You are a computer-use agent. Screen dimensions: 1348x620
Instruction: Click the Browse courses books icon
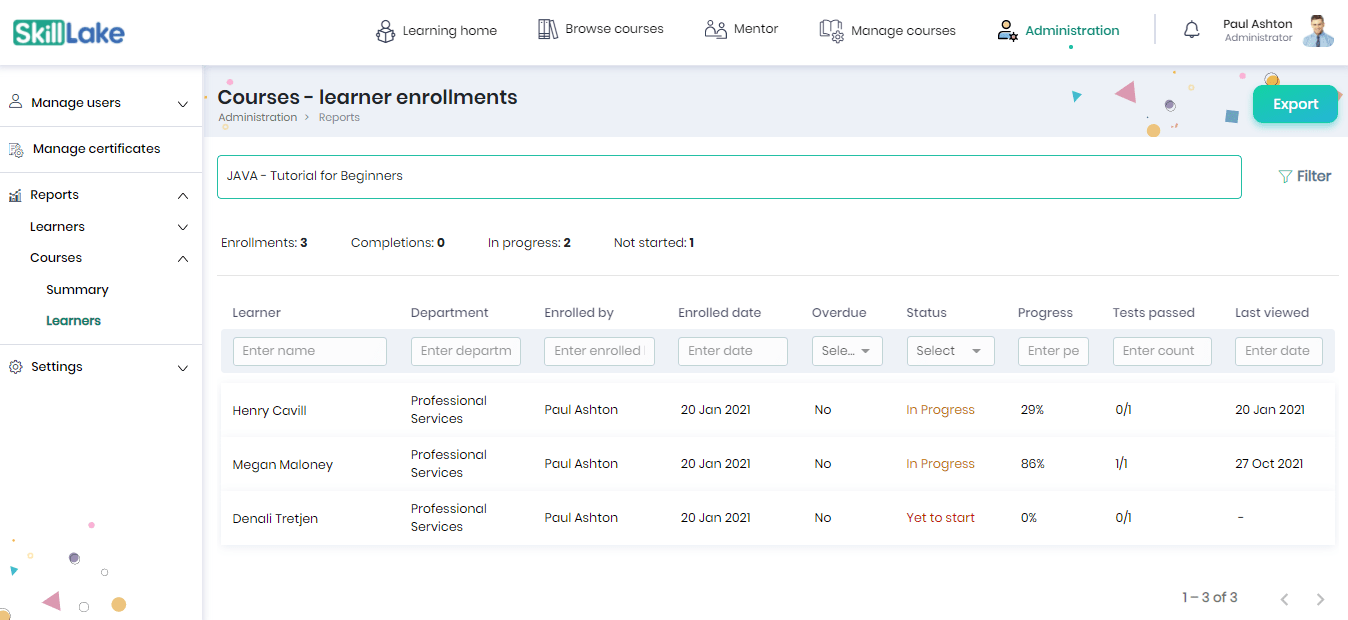click(x=548, y=29)
